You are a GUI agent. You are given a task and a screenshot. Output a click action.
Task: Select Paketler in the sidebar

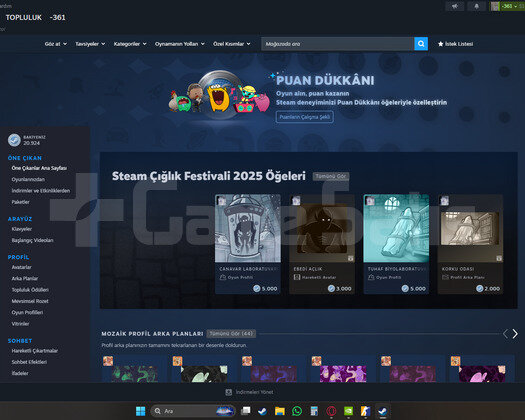20,202
